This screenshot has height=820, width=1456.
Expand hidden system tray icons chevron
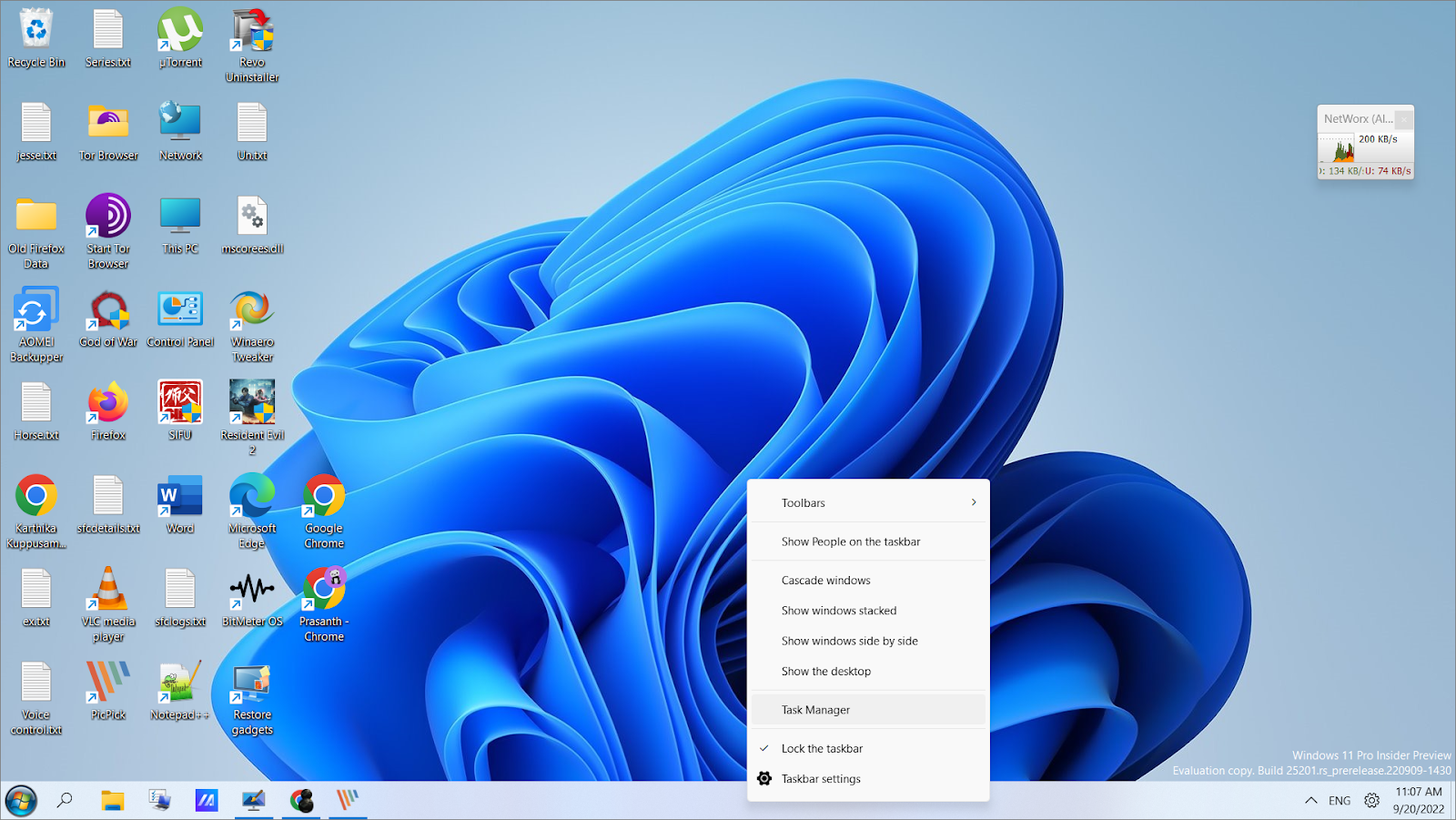tap(1310, 801)
